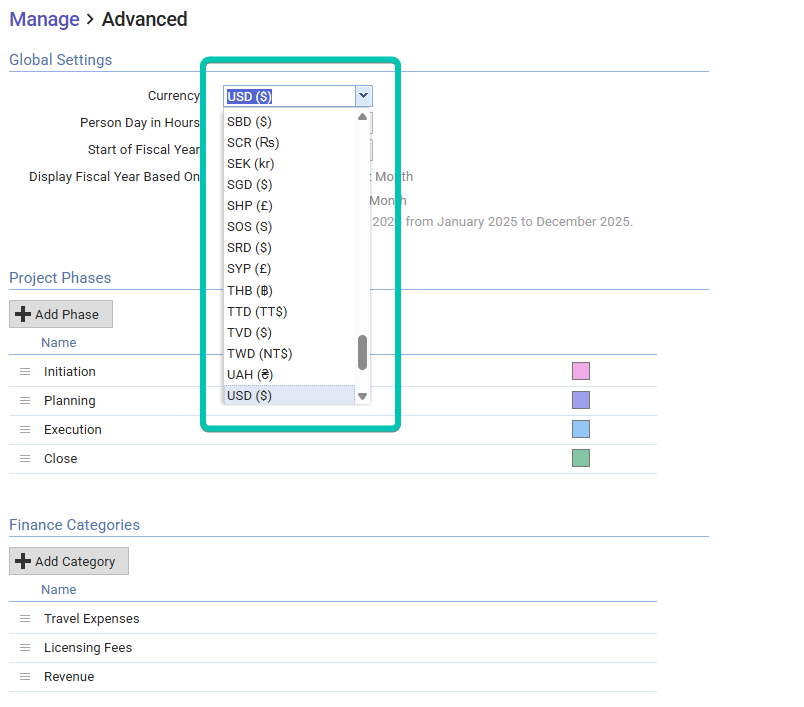Select UAH (₴) in the currency list
Viewport: 804px width, 707px height.
point(250,375)
